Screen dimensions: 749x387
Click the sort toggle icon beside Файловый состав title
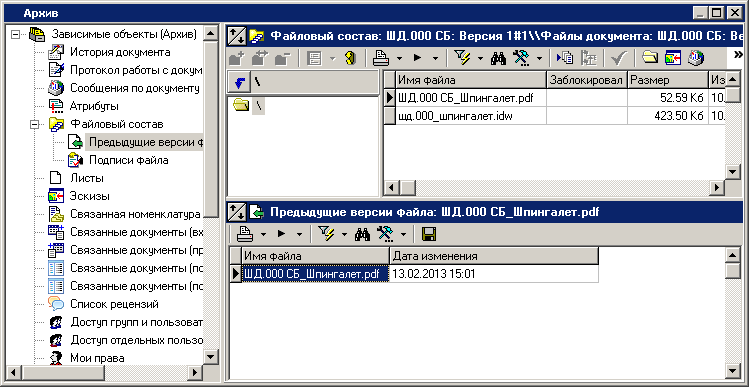(237, 35)
